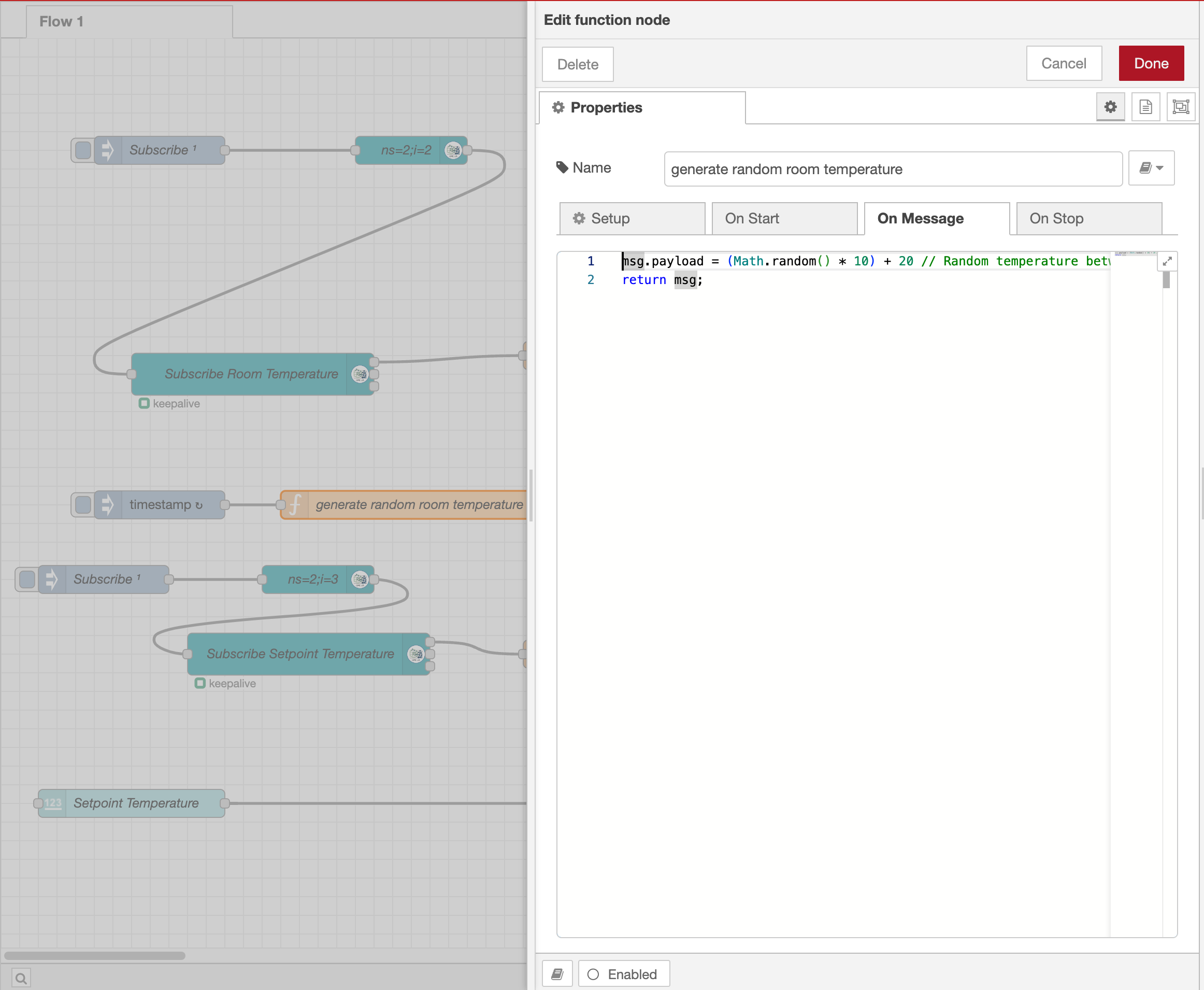This screenshot has height=990, width=1204.
Task: Toggle the Enabled node state
Action: tap(624, 974)
